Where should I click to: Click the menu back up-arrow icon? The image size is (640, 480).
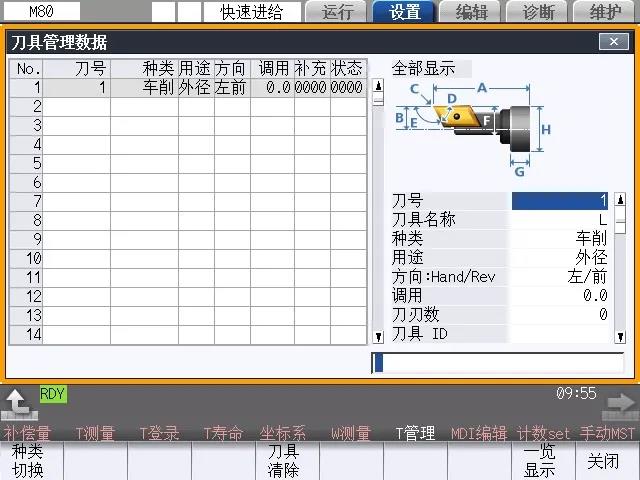tap(17, 403)
